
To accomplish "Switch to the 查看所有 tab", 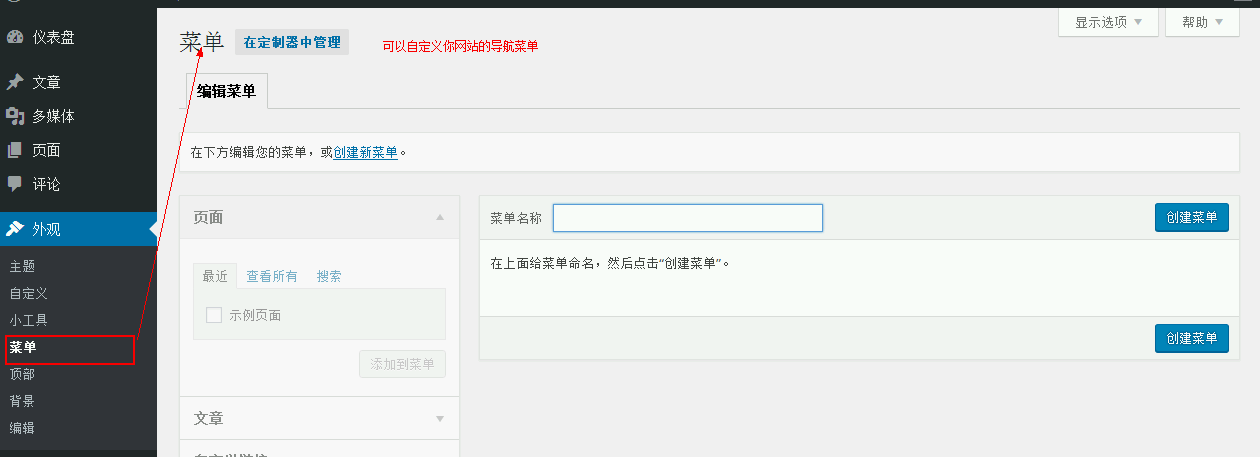I will pyautogui.click(x=272, y=276).
